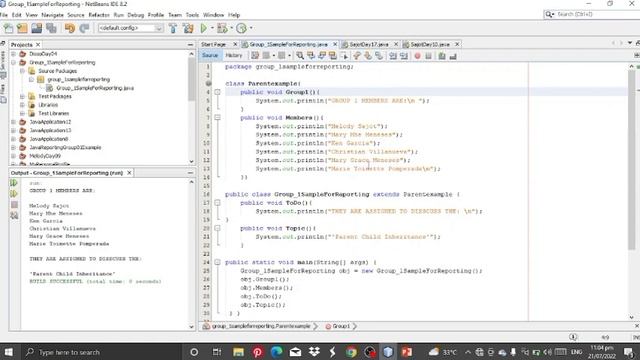The height and width of the screenshot is (360, 640).
Task: Open the Refactor menu
Action: (x=99, y=15)
